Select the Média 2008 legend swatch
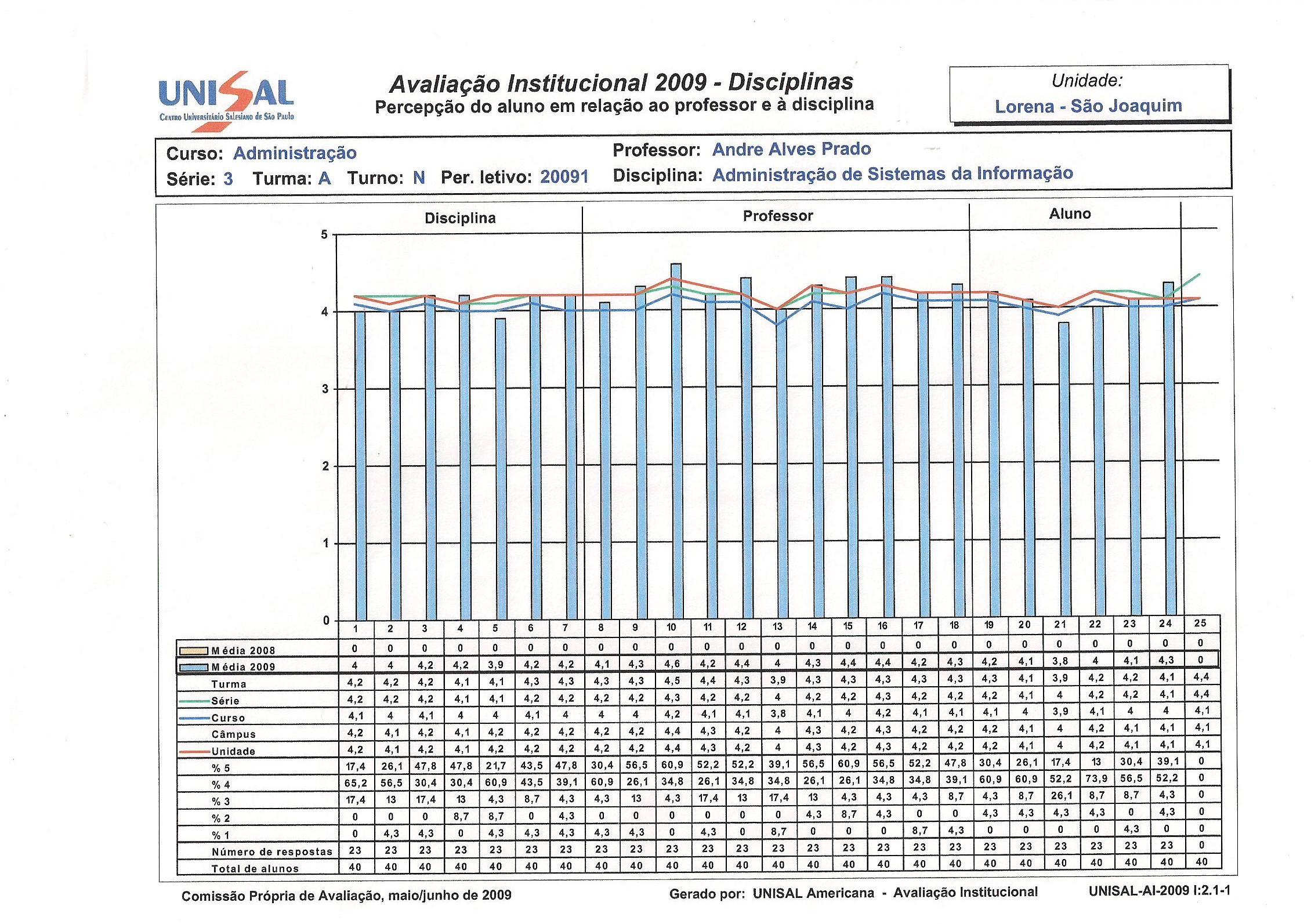Image resolution: width=1311 pixels, height=924 pixels. point(194,650)
